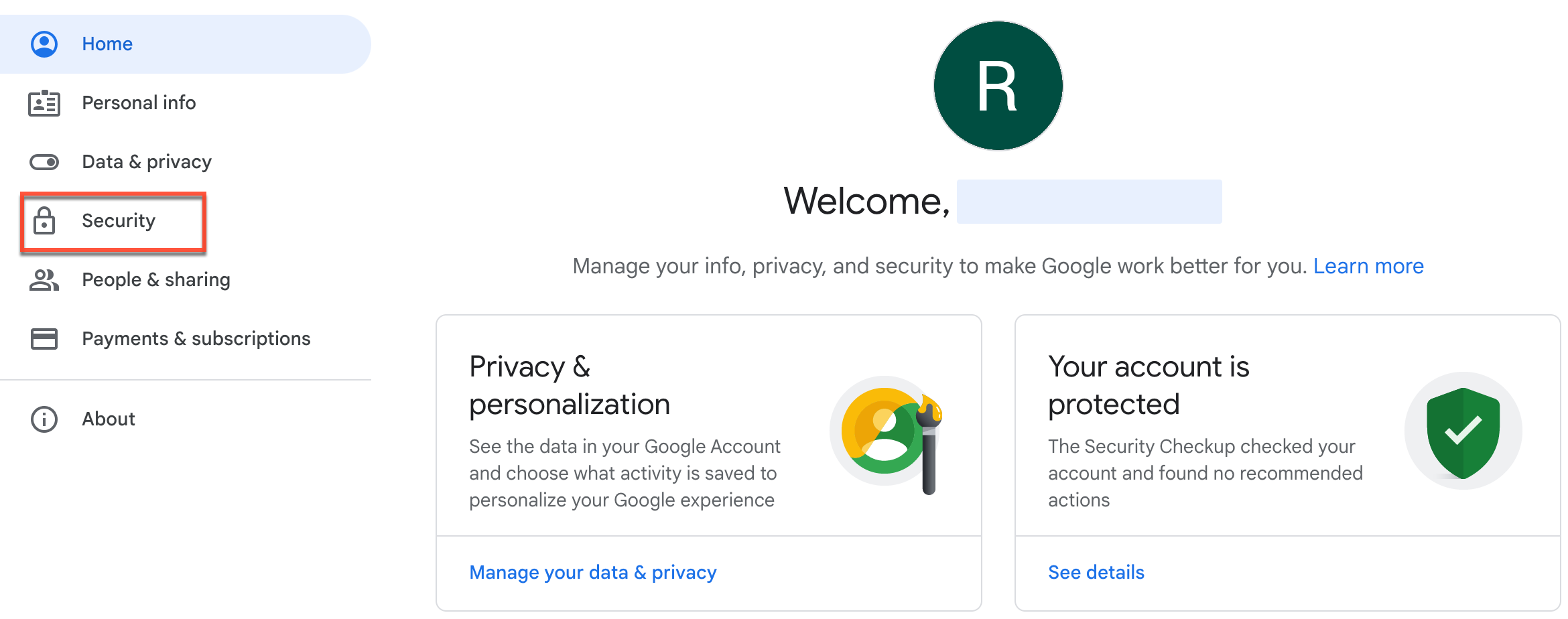
Task: Open the Home menu item
Action: pyautogui.click(x=186, y=44)
